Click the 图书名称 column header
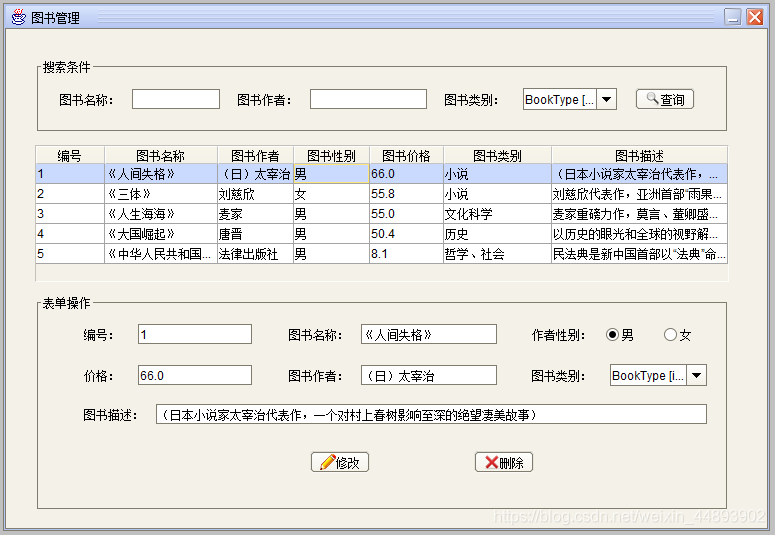Viewport: 775px width, 535px height. click(161, 155)
